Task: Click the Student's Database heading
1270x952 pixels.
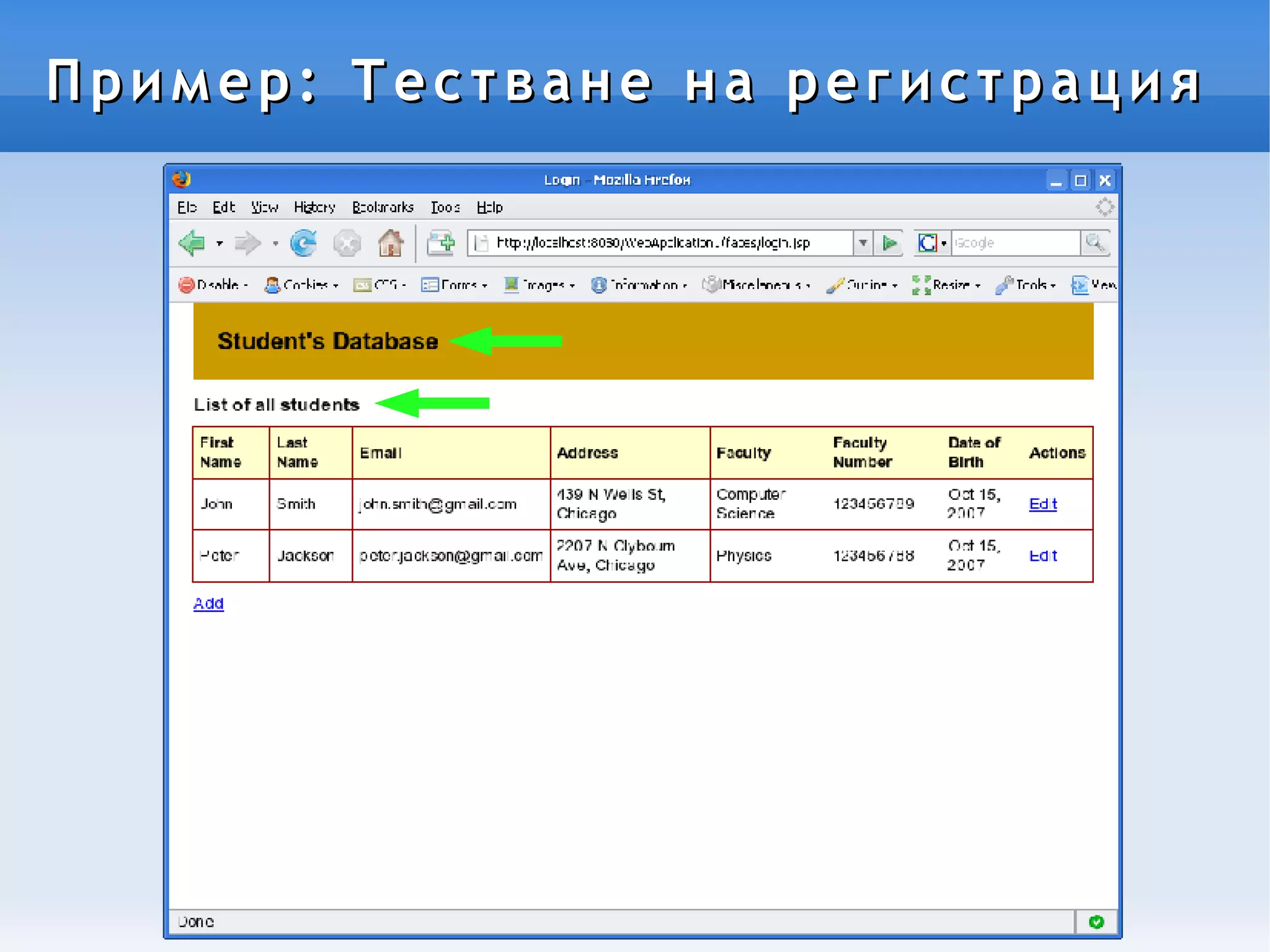Action: 327,341
